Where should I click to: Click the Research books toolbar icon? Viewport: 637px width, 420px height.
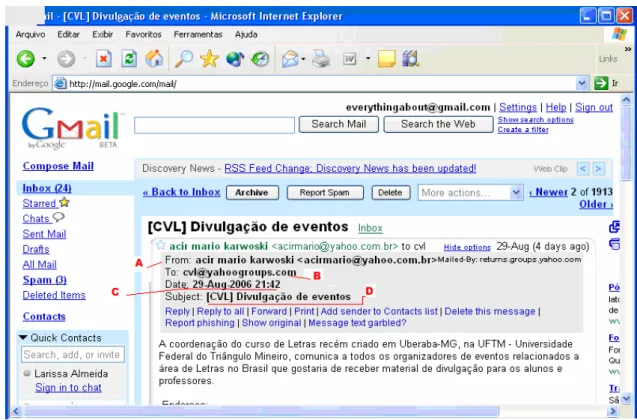pyautogui.click(x=410, y=59)
